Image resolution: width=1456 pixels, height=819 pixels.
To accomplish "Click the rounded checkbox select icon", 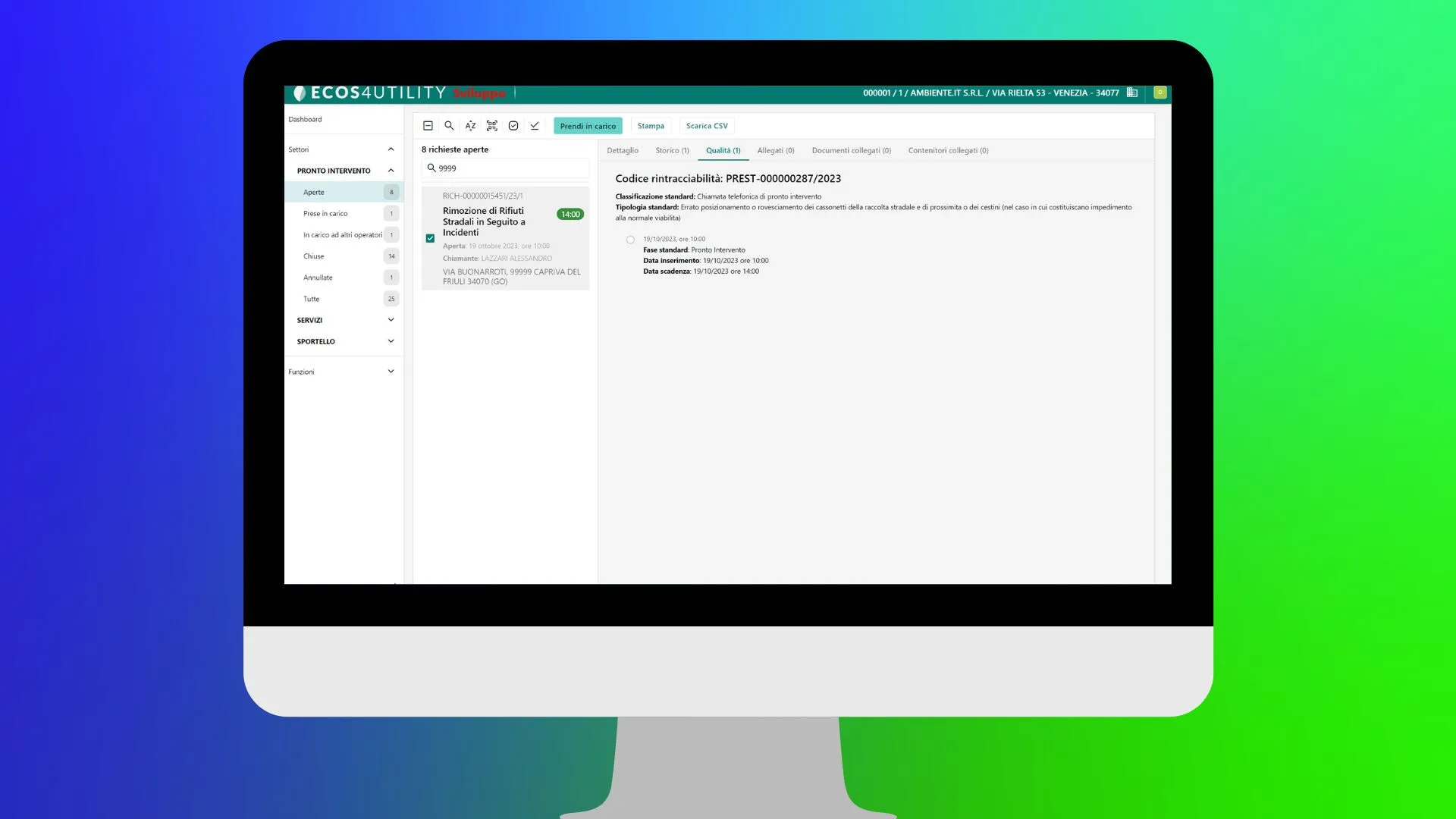I will [513, 126].
